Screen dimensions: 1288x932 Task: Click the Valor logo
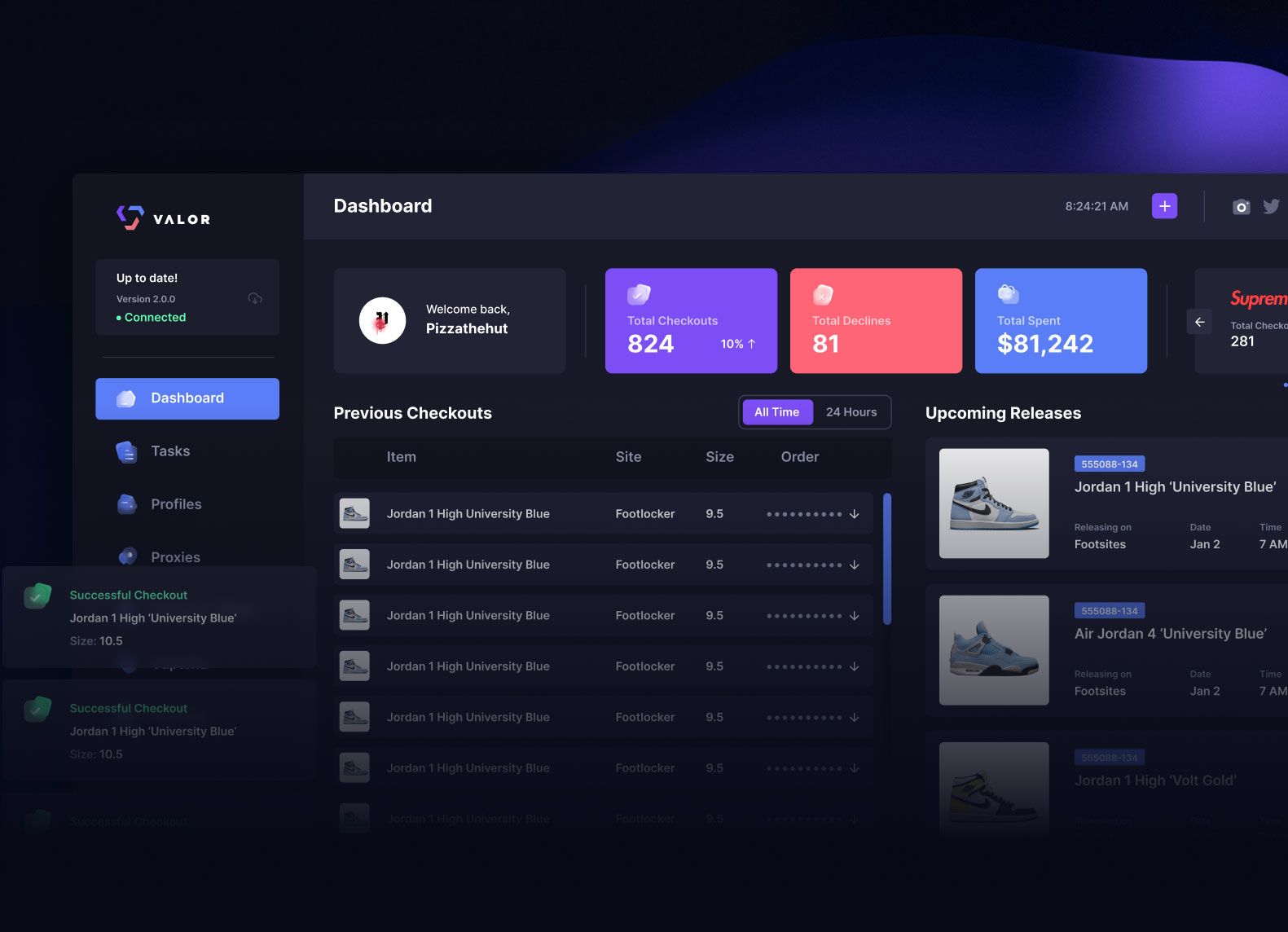pos(163,218)
